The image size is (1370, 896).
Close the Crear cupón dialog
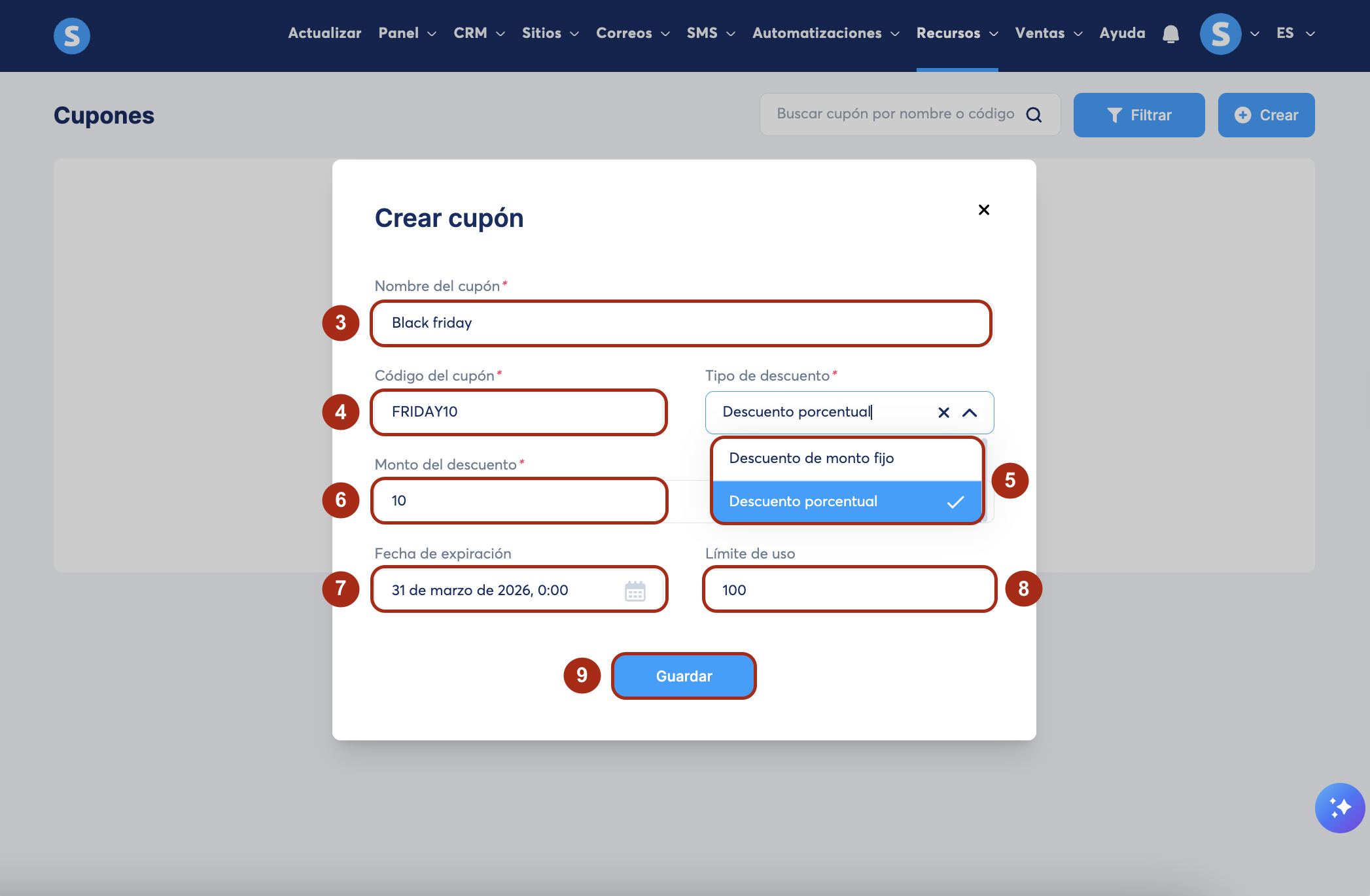tap(983, 210)
